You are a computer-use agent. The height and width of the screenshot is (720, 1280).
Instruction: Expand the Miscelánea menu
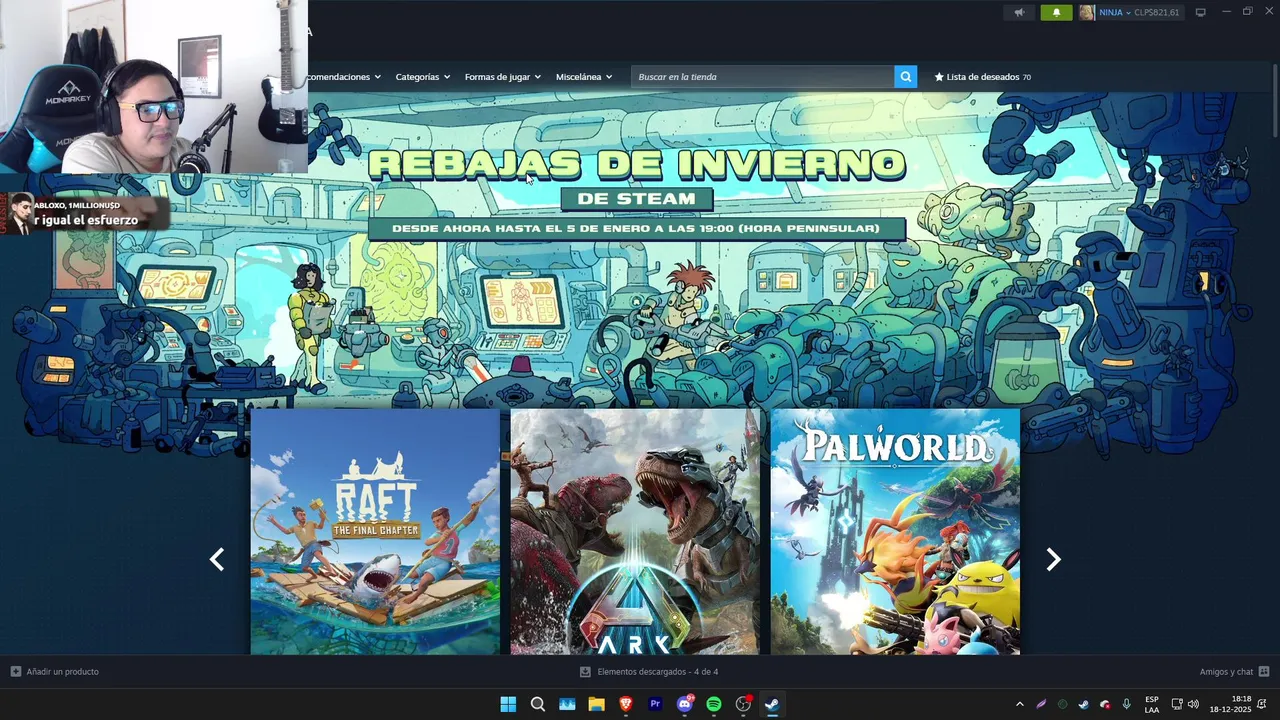(584, 77)
